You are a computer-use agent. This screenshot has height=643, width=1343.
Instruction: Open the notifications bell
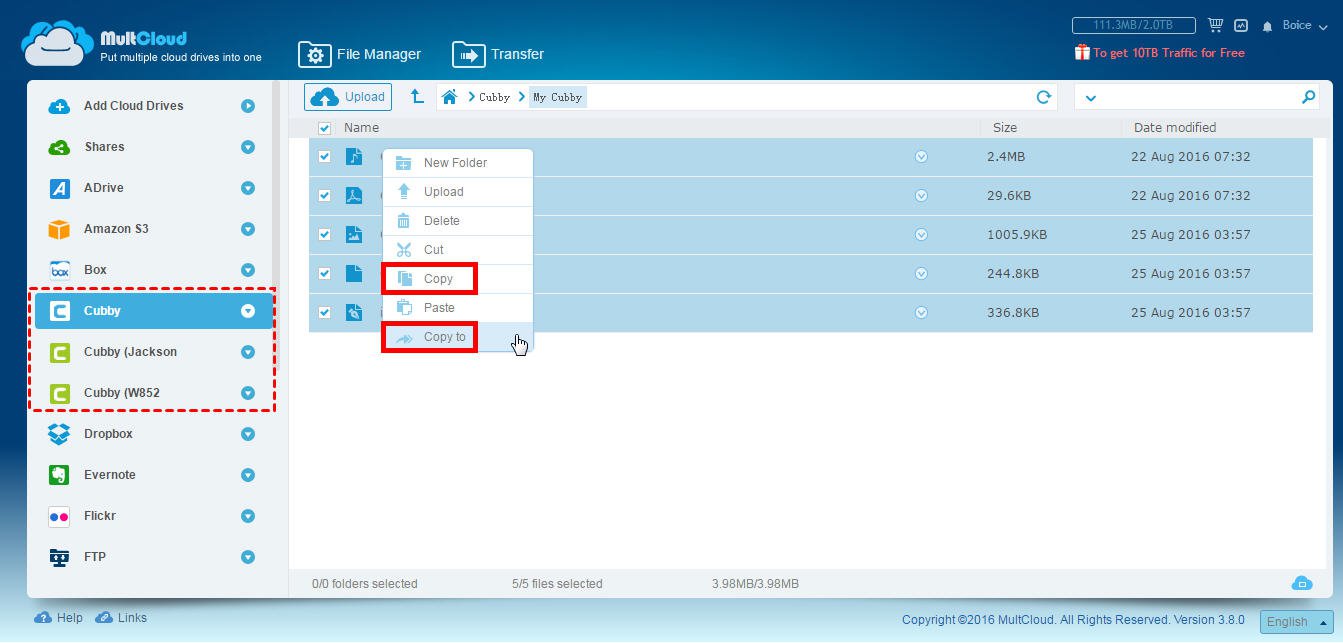coord(1268,26)
